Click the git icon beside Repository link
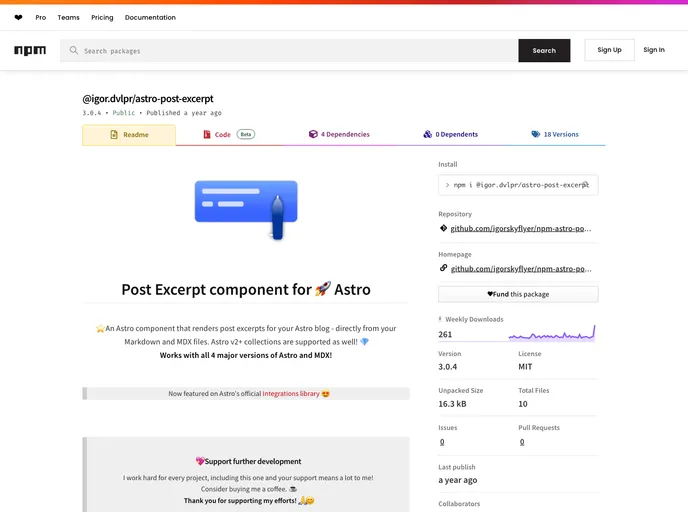The height and width of the screenshot is (512, 688). 443,228
